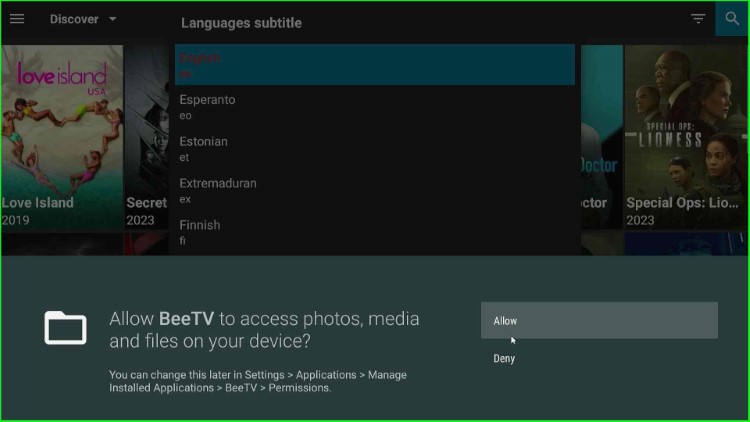The image size is (750, 422).
Task: Choose Estonian from the list
Action: (375, 148)
